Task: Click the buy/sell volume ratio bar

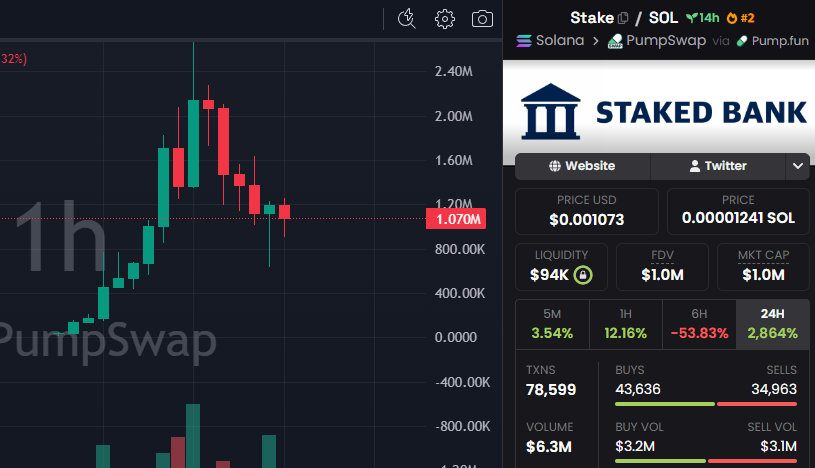Action: [x=706, y=461]
